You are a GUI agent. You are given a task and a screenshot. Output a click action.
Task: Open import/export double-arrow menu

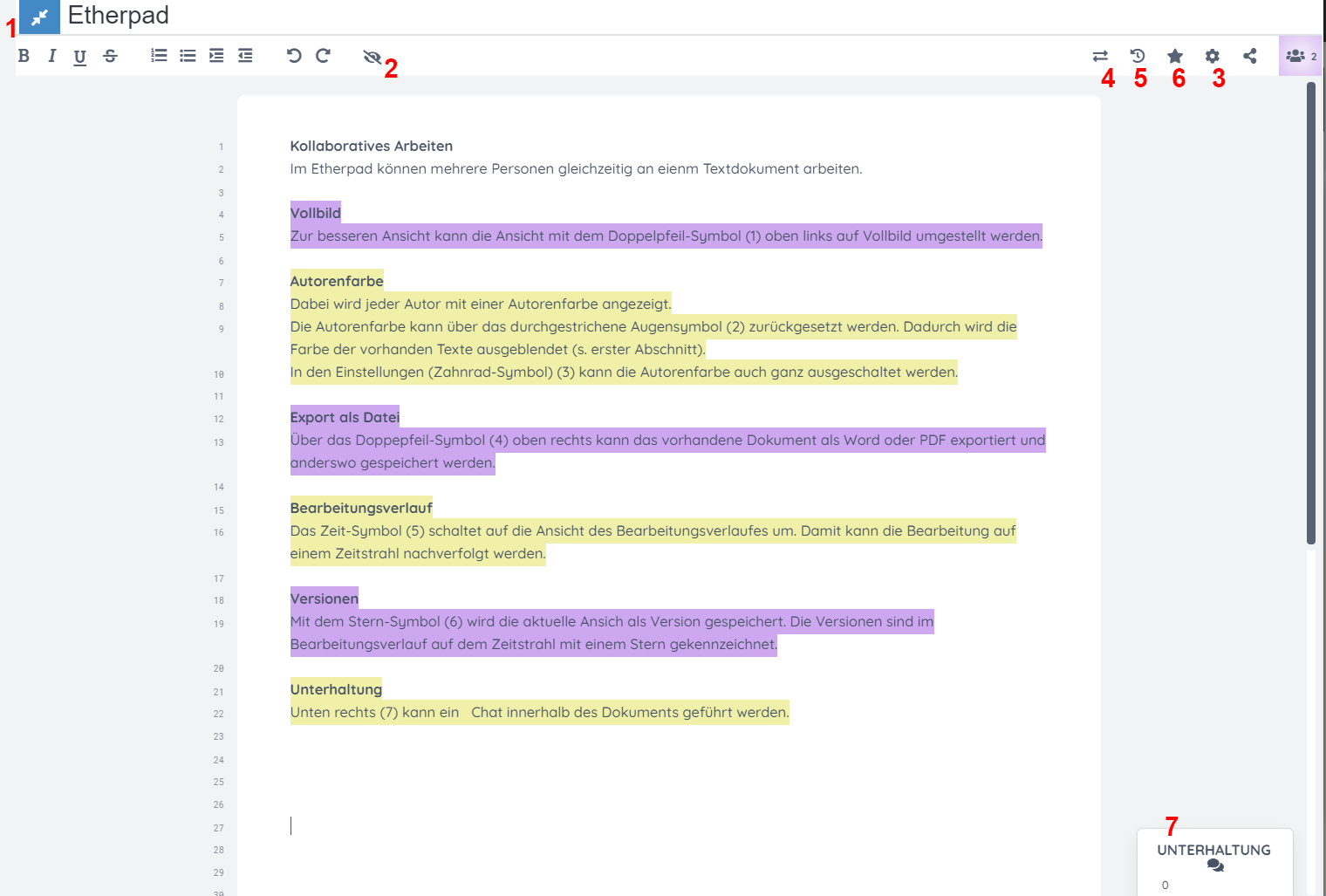pyautogui.click(x=1100, y=56)
